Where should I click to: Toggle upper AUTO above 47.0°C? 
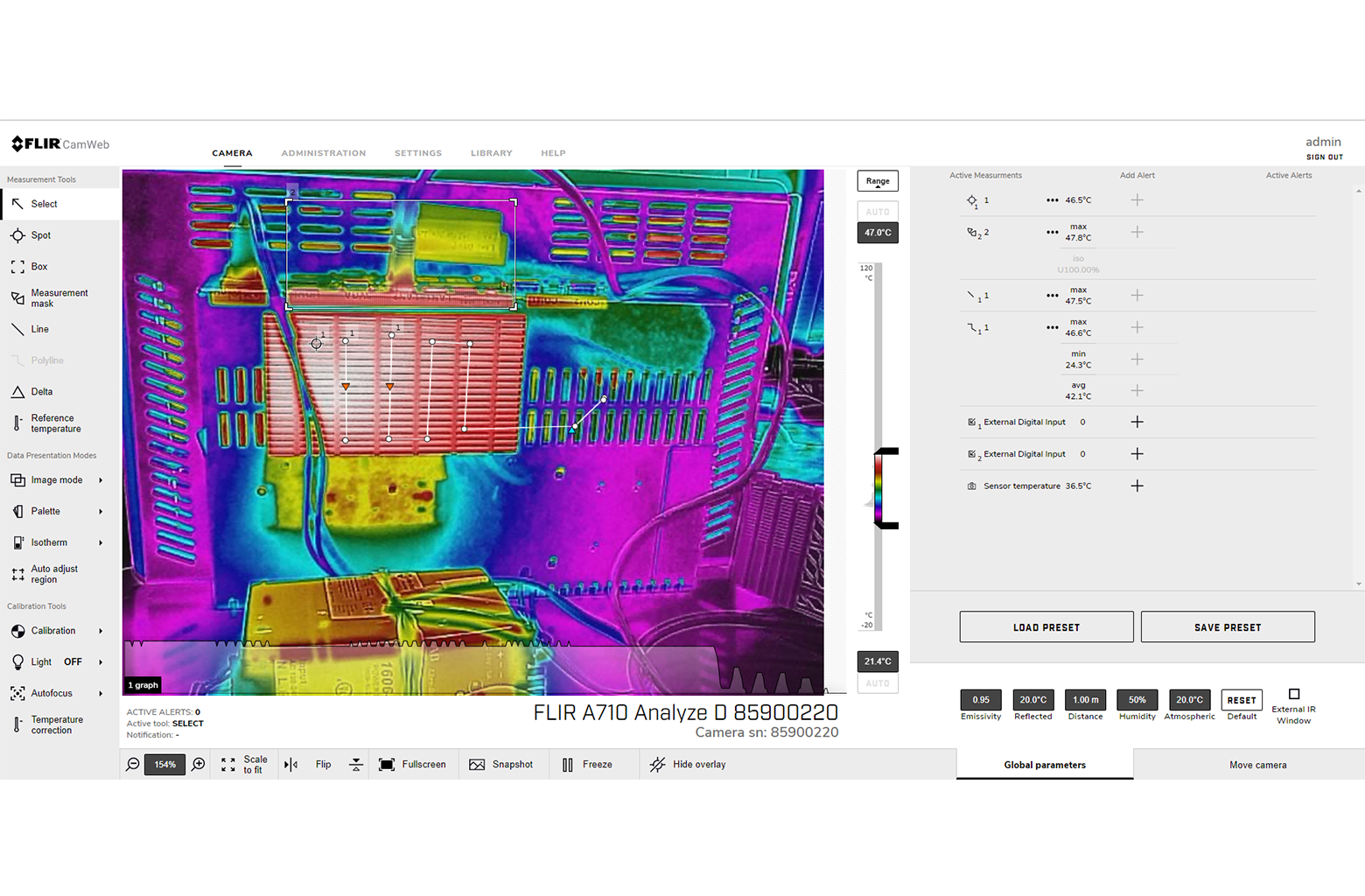click(878, 212)
